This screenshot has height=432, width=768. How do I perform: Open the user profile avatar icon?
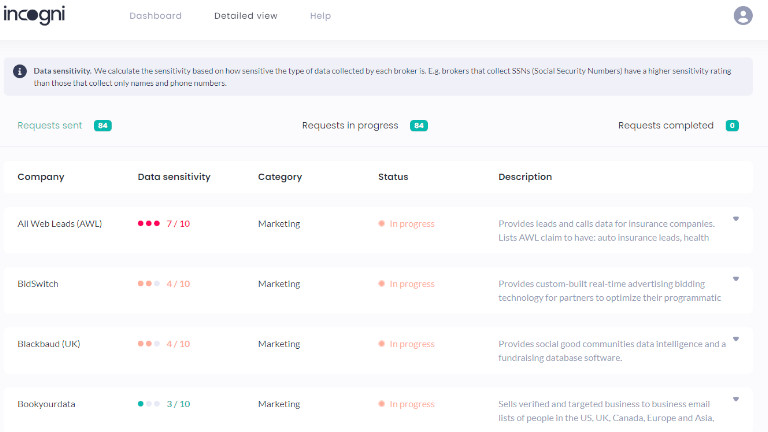(x=742, y=16)
